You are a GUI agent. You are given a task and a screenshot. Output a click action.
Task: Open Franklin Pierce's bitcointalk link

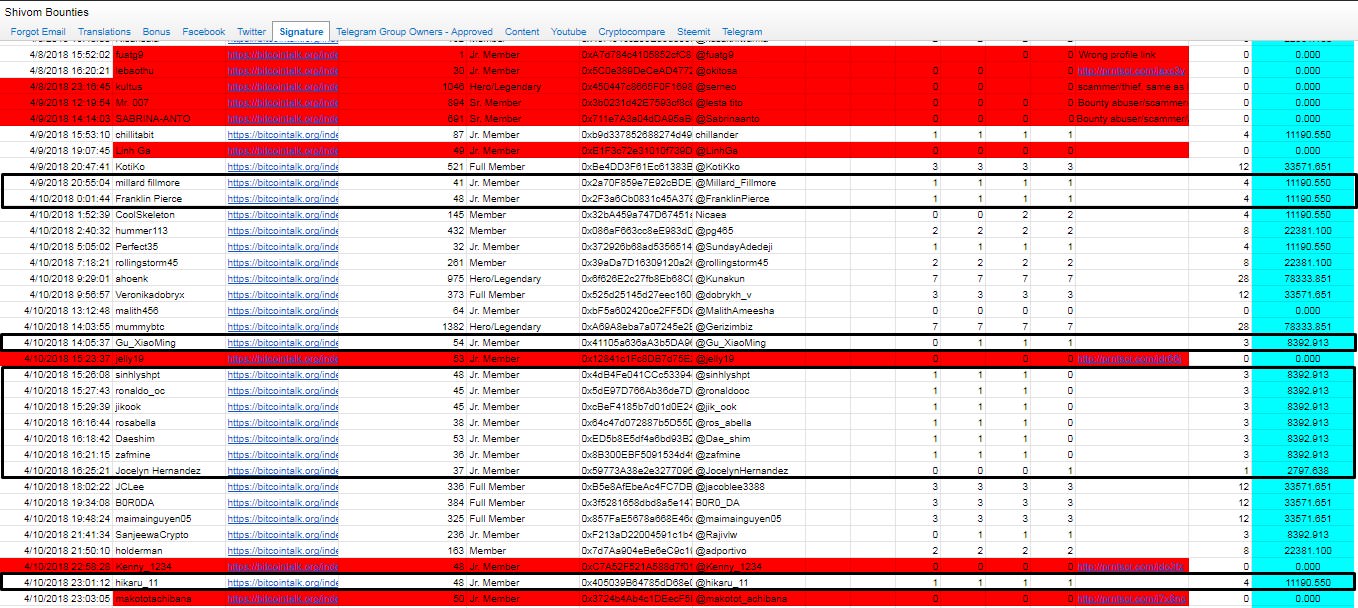point(283,199)
